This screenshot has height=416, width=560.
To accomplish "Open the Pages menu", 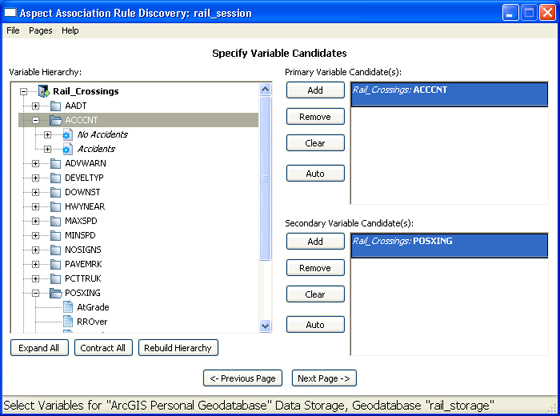I will click(x=40, y=31).
